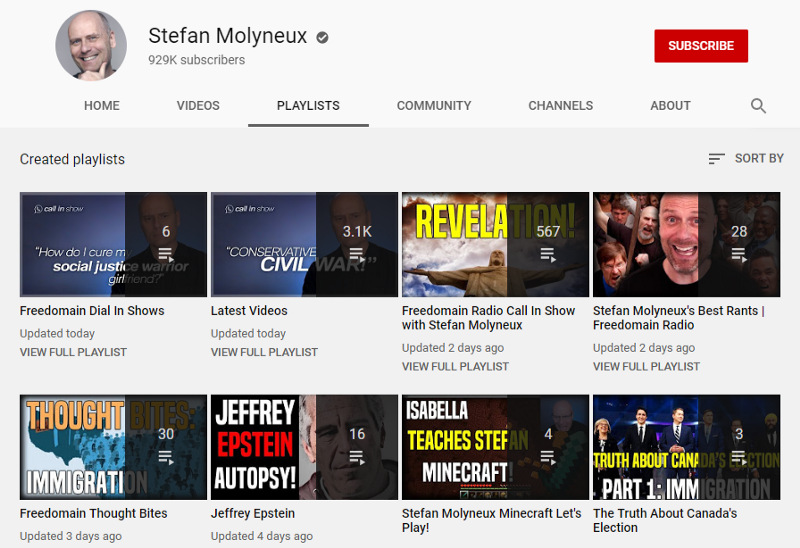800x548 pixels.
Task: Click the Created playlists heading
Action: tap(72, 159)
